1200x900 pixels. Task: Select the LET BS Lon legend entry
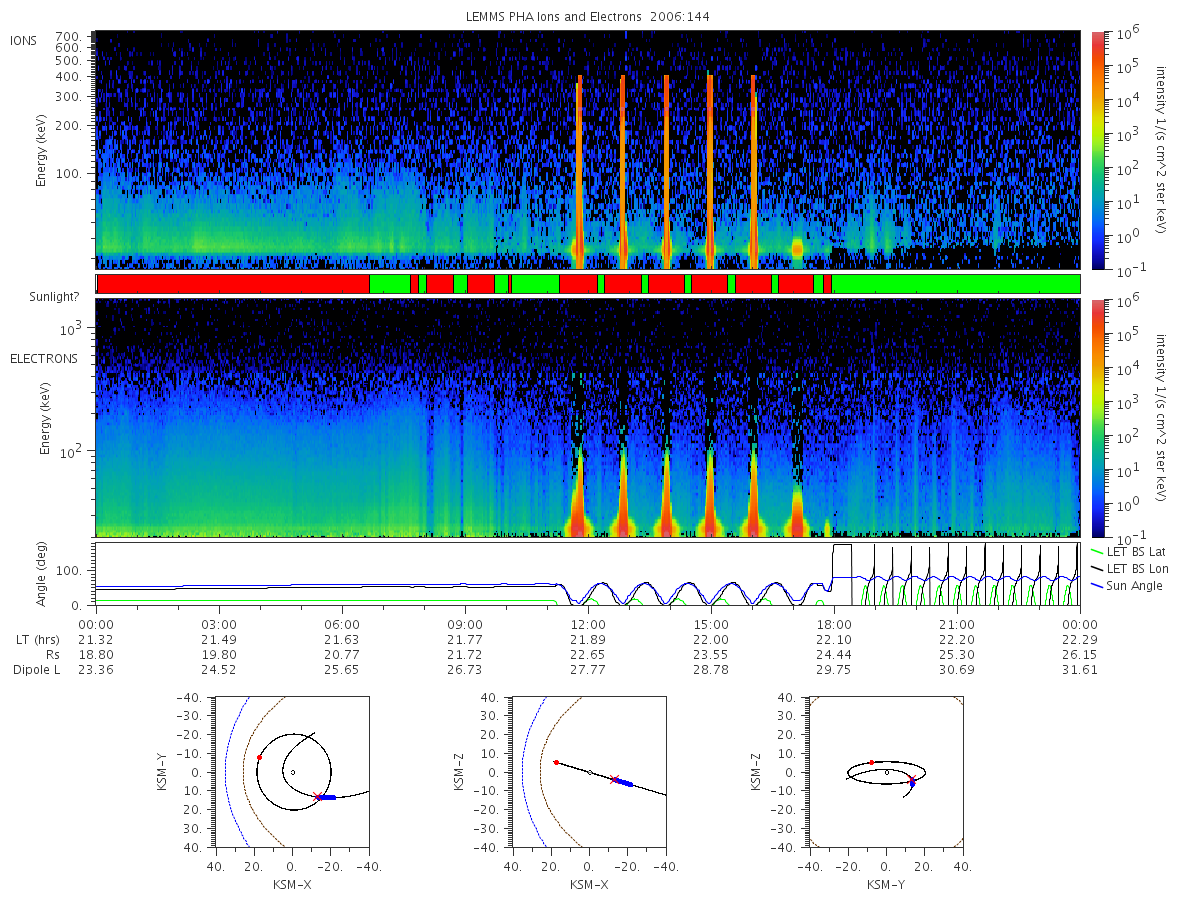coord(1128,568)
